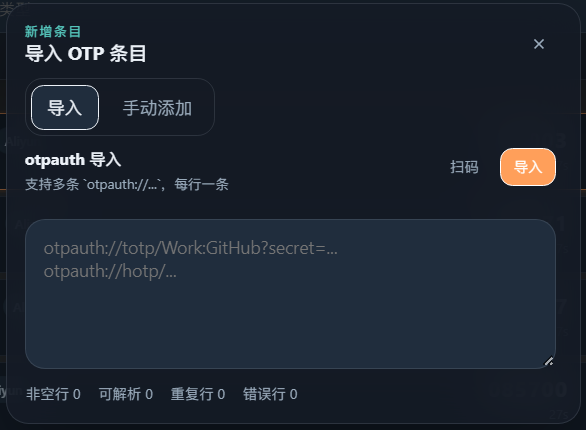This screenshot has width=586, height=430.
Task: Click the 重复行 0 counter
Action: click(x=198, y=394)
